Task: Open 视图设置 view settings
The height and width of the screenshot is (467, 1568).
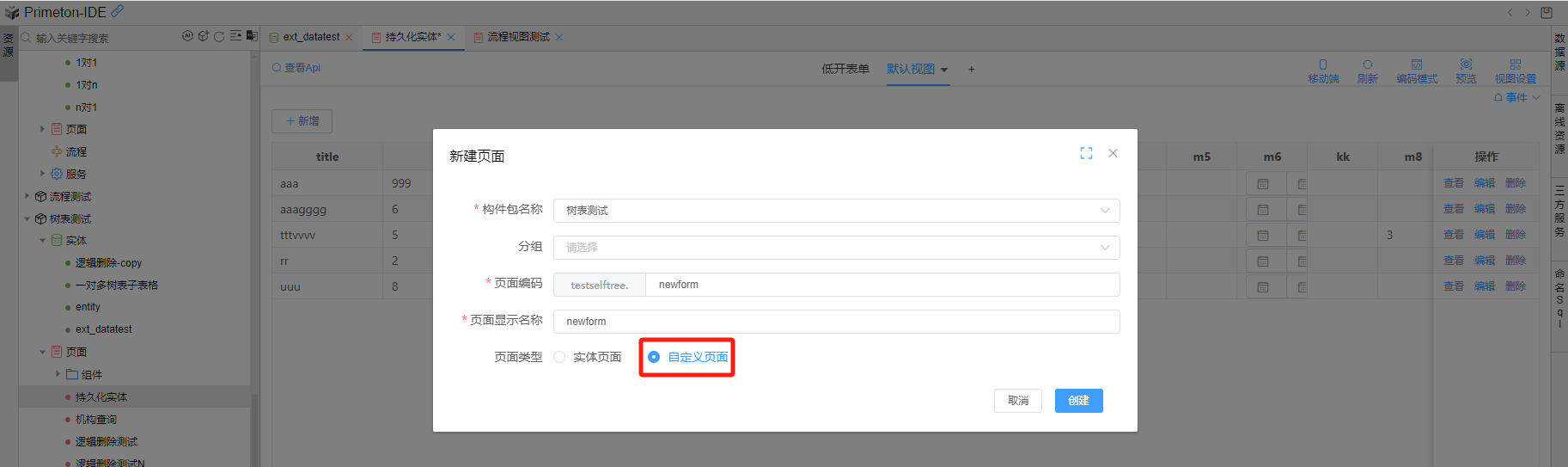Action: [1515, 71]
